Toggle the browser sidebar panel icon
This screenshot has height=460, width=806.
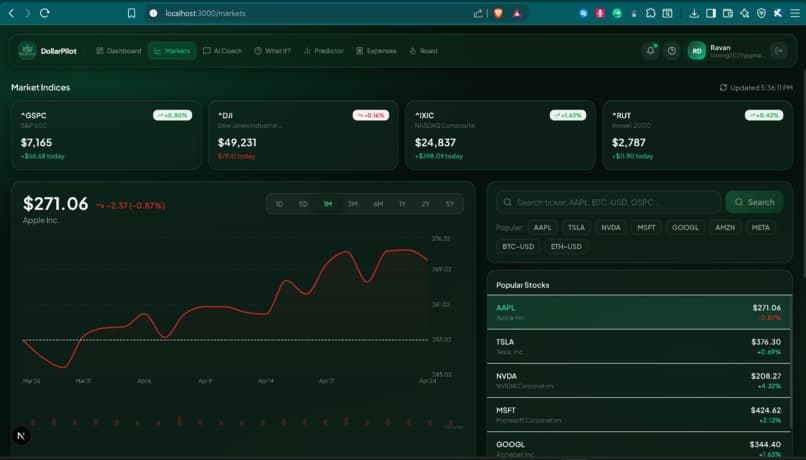click(711, 13)
